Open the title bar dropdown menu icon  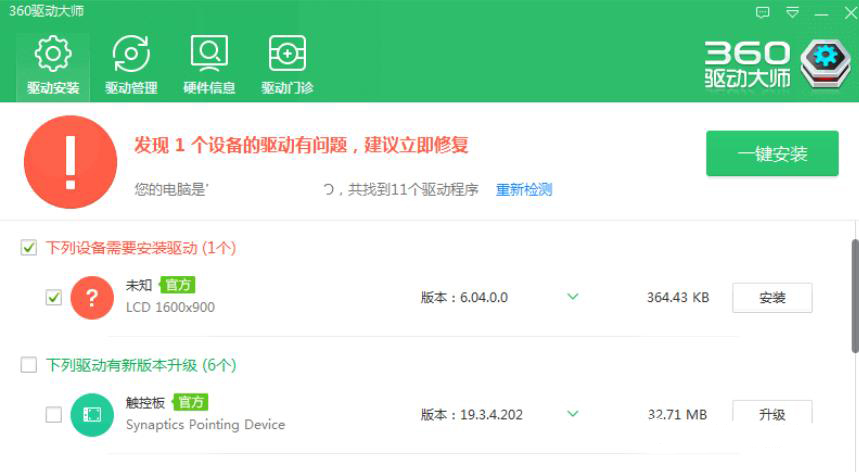[792, 13]
